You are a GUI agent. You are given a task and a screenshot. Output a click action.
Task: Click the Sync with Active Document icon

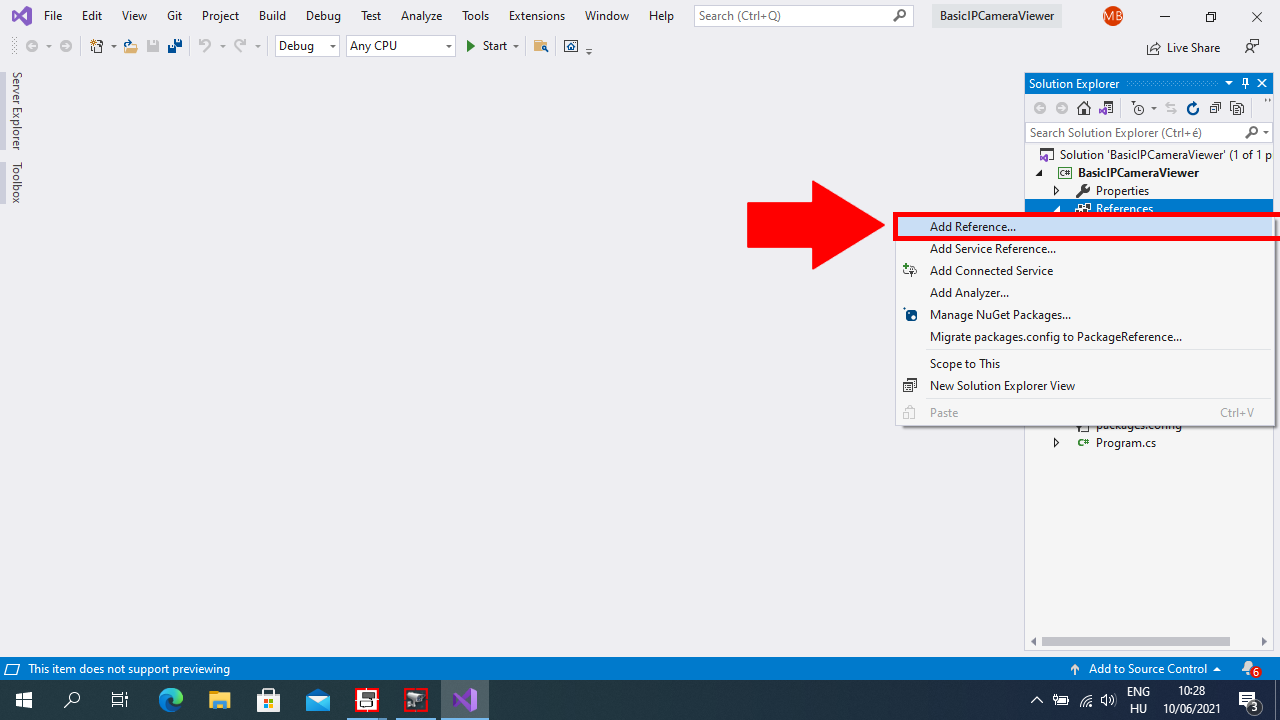coord(1171,108)
